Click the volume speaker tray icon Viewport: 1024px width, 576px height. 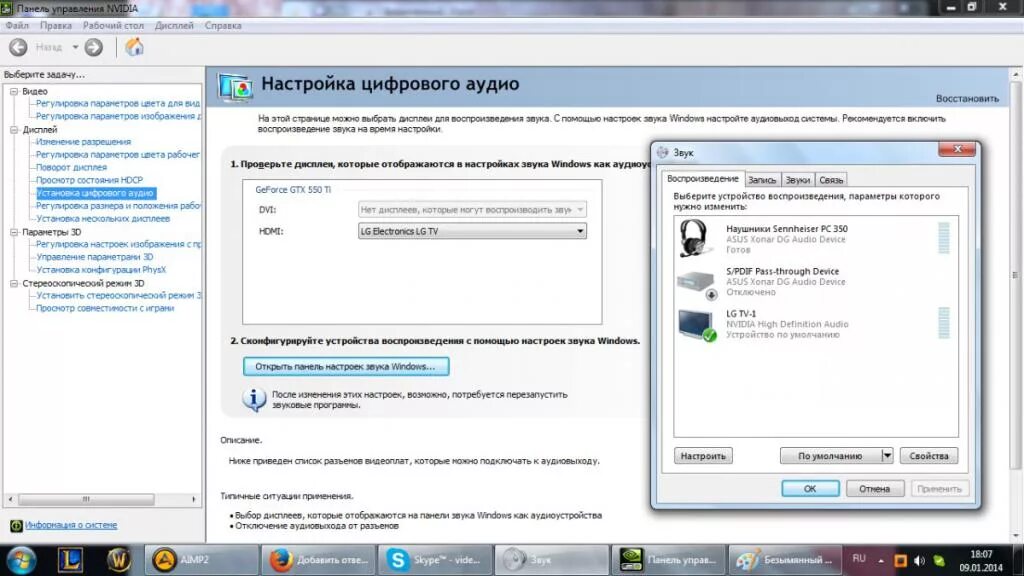pos(920,561)
